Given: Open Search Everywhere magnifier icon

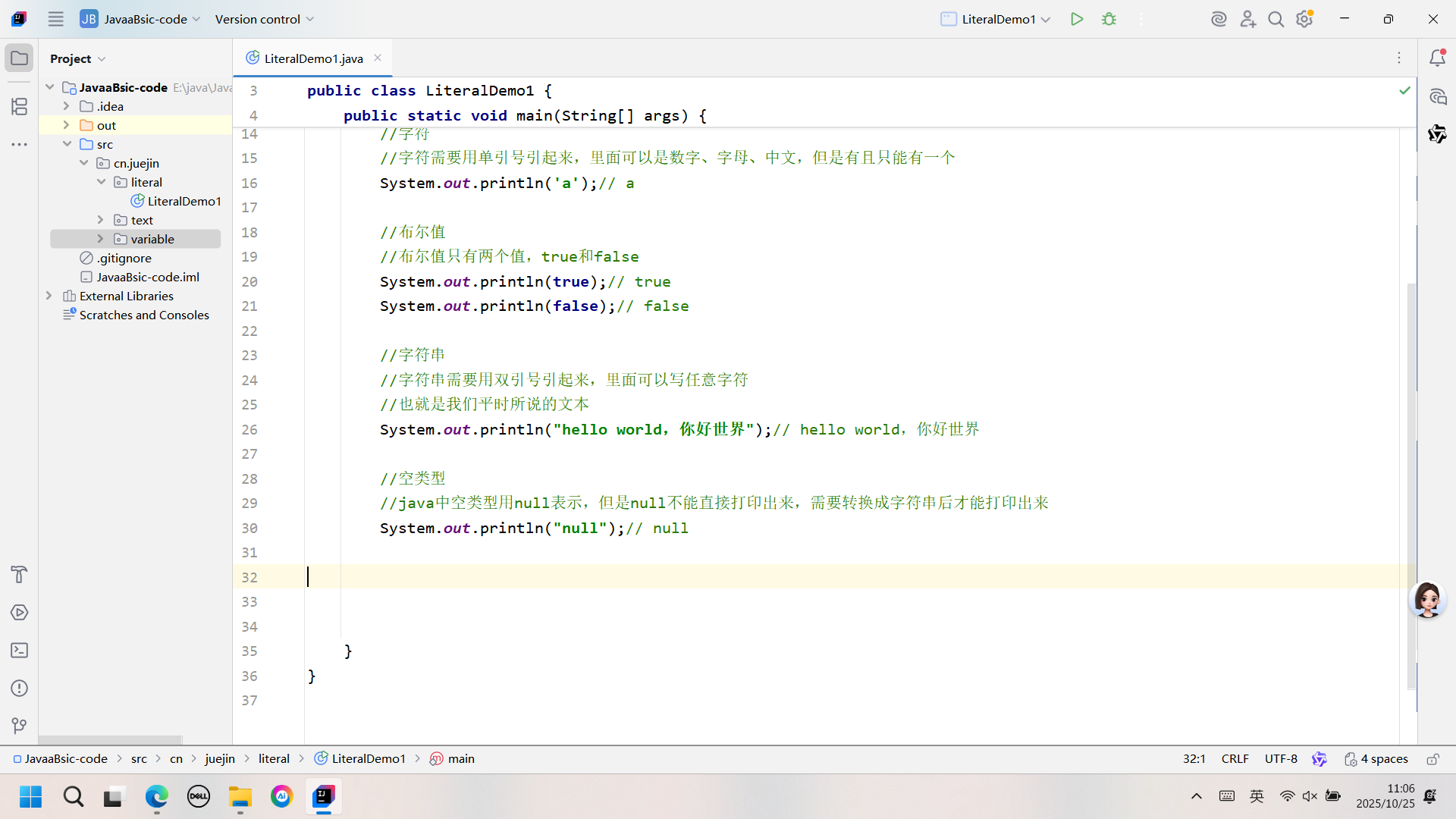Looking at the screenshot, I should 1276,19.
